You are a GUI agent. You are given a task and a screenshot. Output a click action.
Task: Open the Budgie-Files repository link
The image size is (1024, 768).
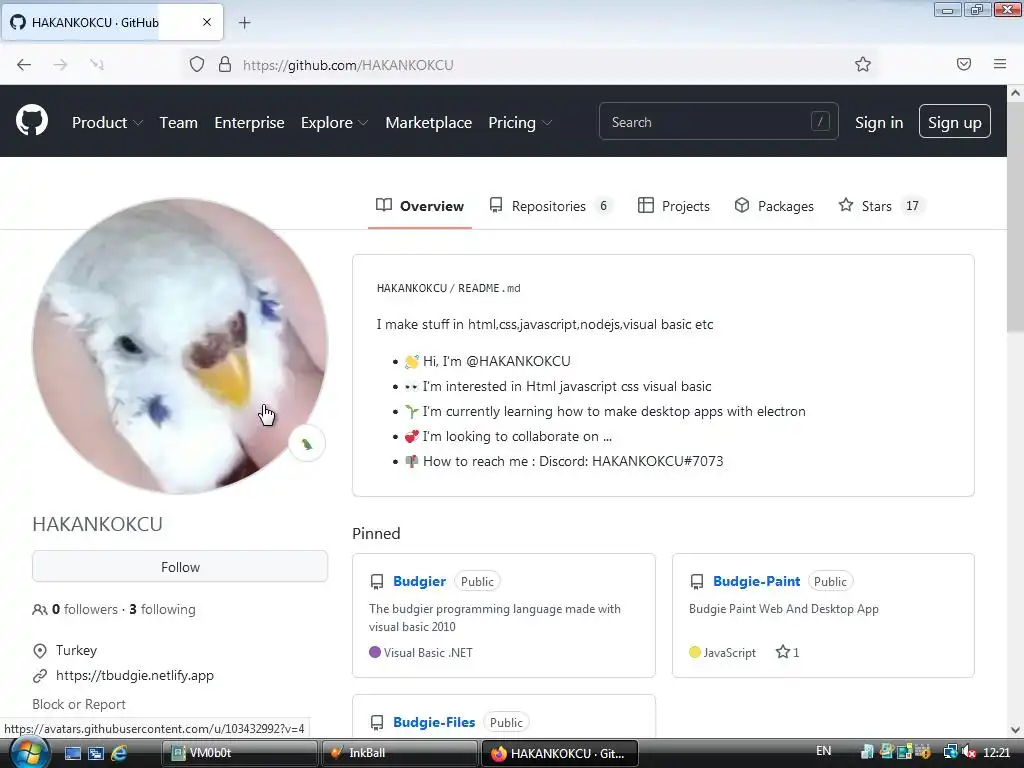click(x=434, y=722)
